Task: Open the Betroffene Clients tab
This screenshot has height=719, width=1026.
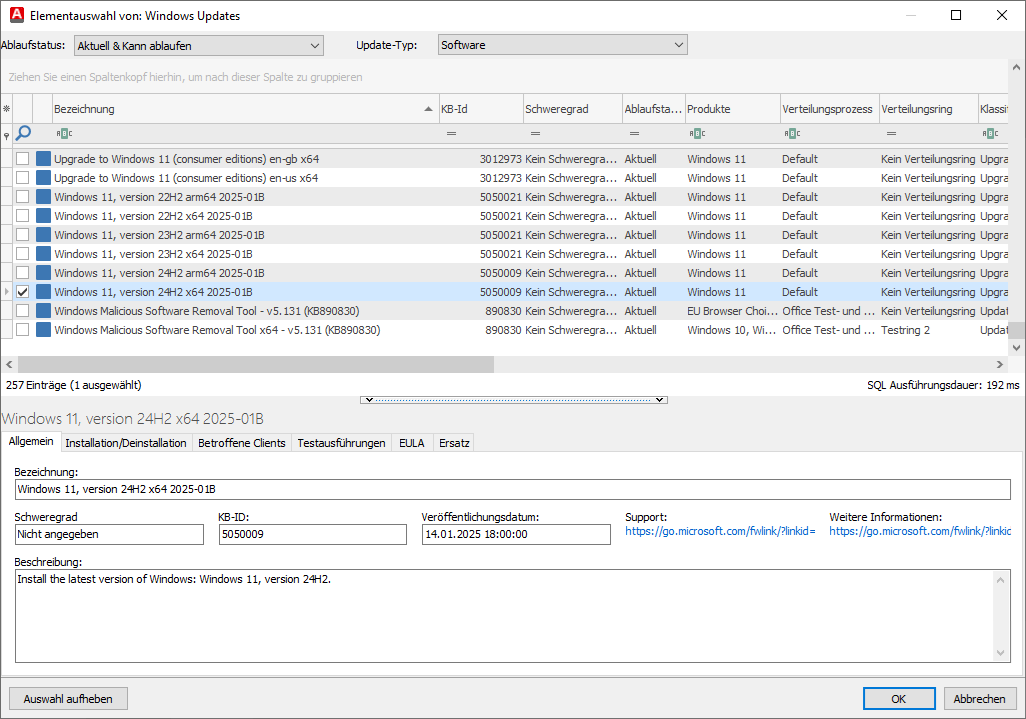Action: [x=241, y=443]
